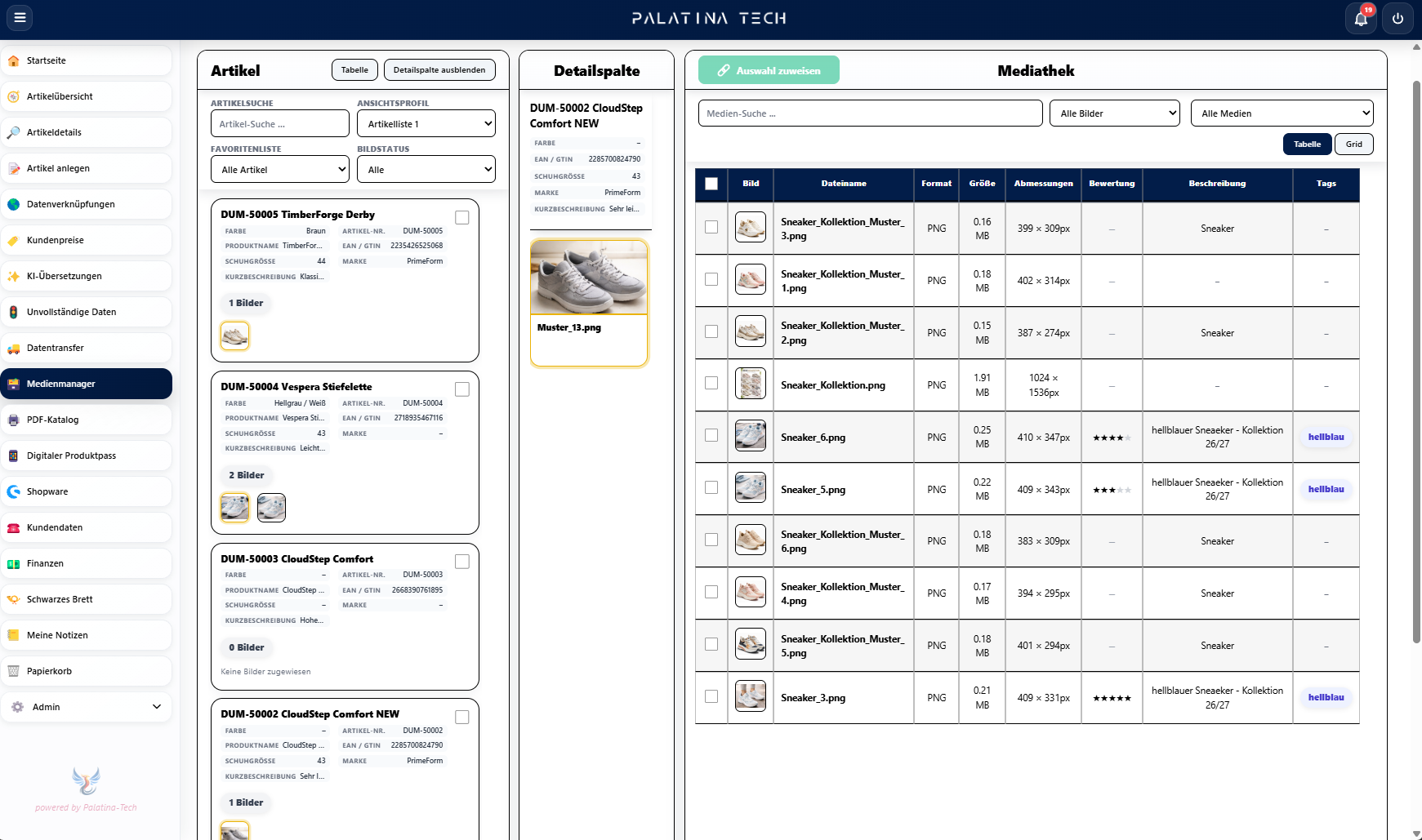Click the Auswahl zuweisen button
The height and width of the screenshot is (840, 1422).
click(769, 70)
